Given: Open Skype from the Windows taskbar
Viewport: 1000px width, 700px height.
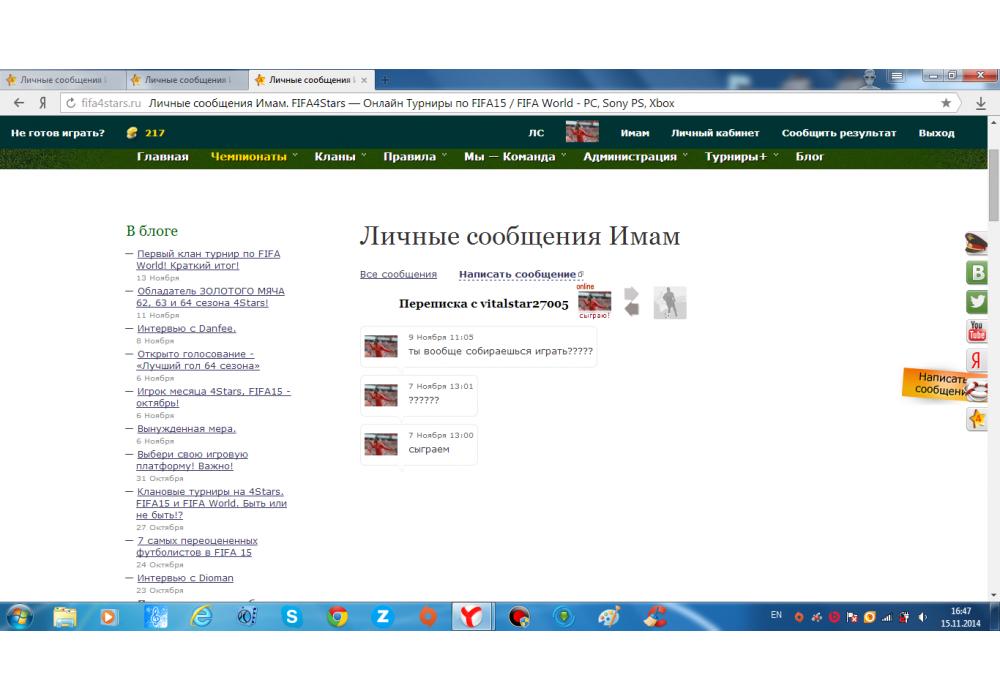Looking at the screenshot, I should [x=292, y=617].
